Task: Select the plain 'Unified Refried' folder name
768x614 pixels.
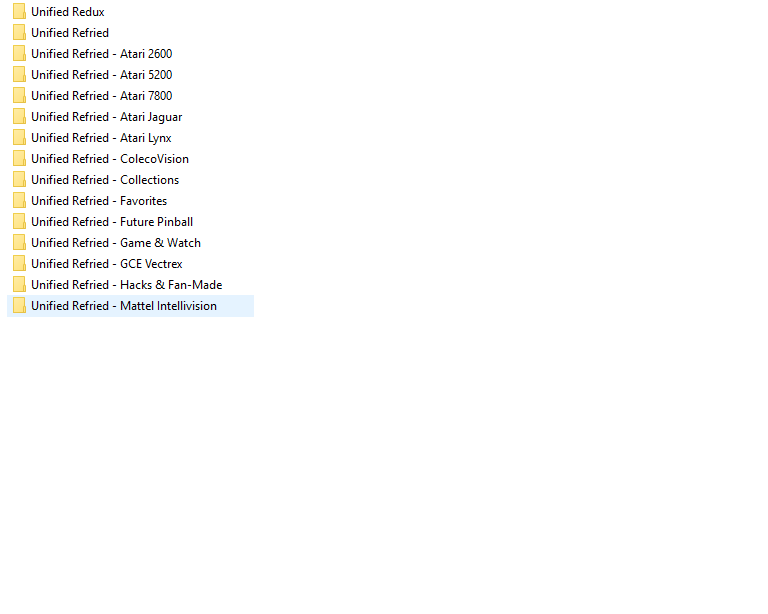Action: [x=70, y=33]
